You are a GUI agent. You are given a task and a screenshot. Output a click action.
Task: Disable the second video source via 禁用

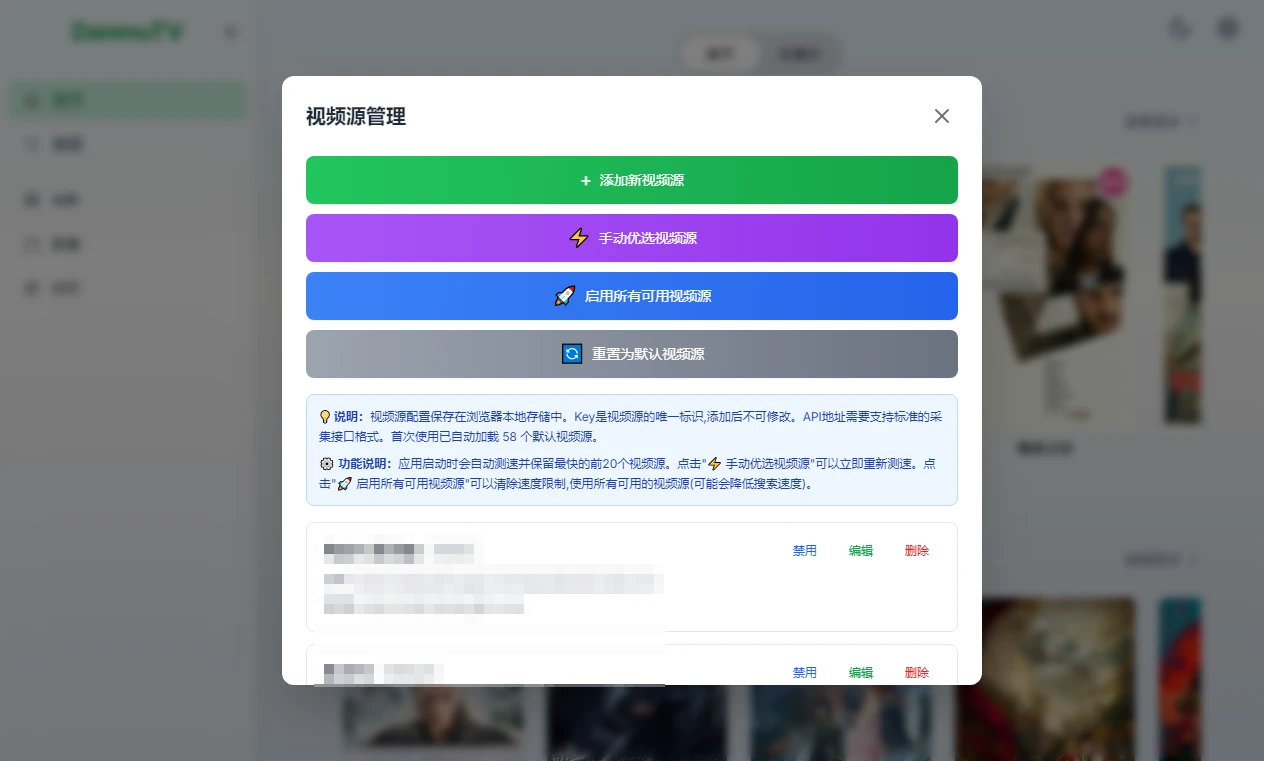[804, 673]
